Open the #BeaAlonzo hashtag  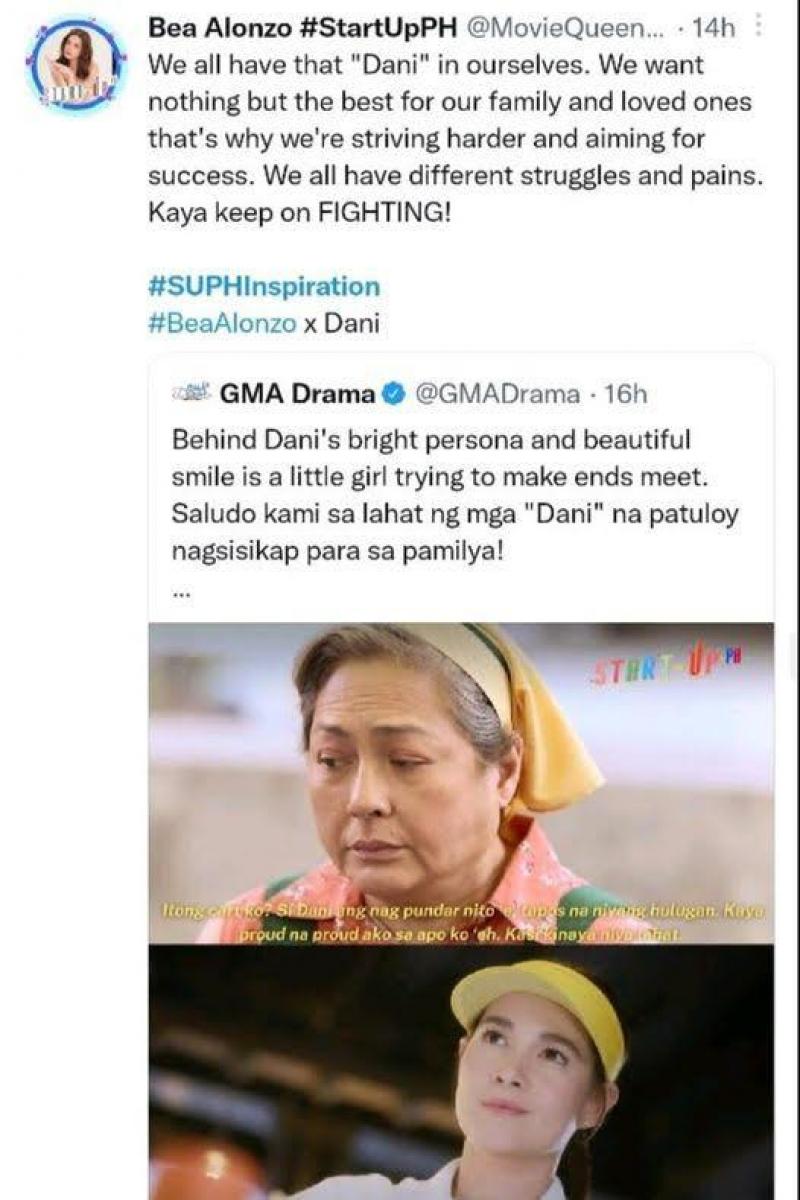tap(222, 324)
